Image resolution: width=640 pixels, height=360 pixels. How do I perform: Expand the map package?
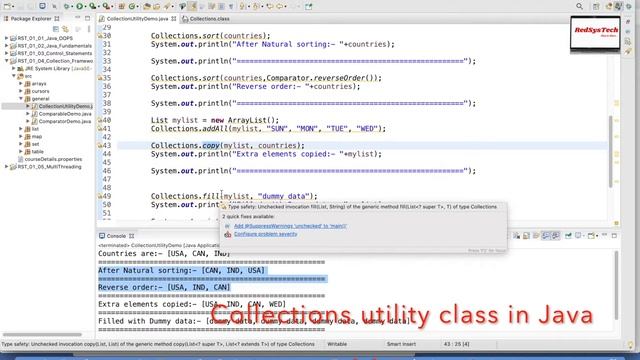[x=21, y=136]
